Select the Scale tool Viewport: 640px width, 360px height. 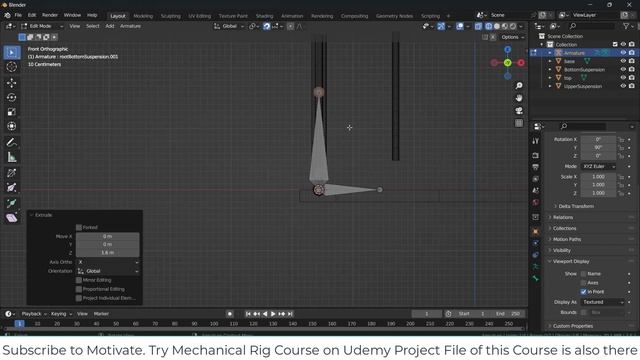click(x=11, y=112)
